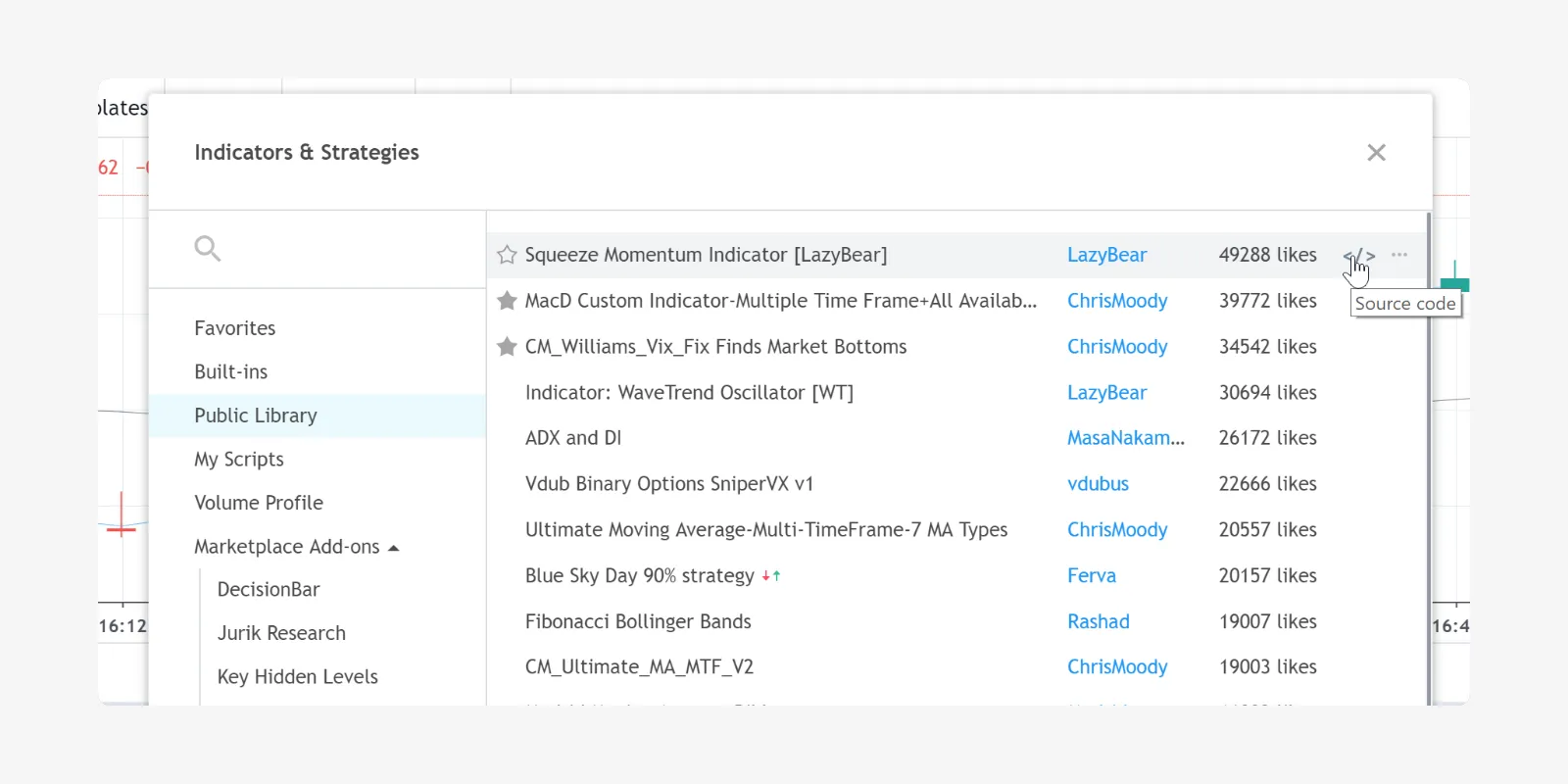The image size is (1568, 784).
Task: Add the ADX and DI indicator
Action: point(573,438)
